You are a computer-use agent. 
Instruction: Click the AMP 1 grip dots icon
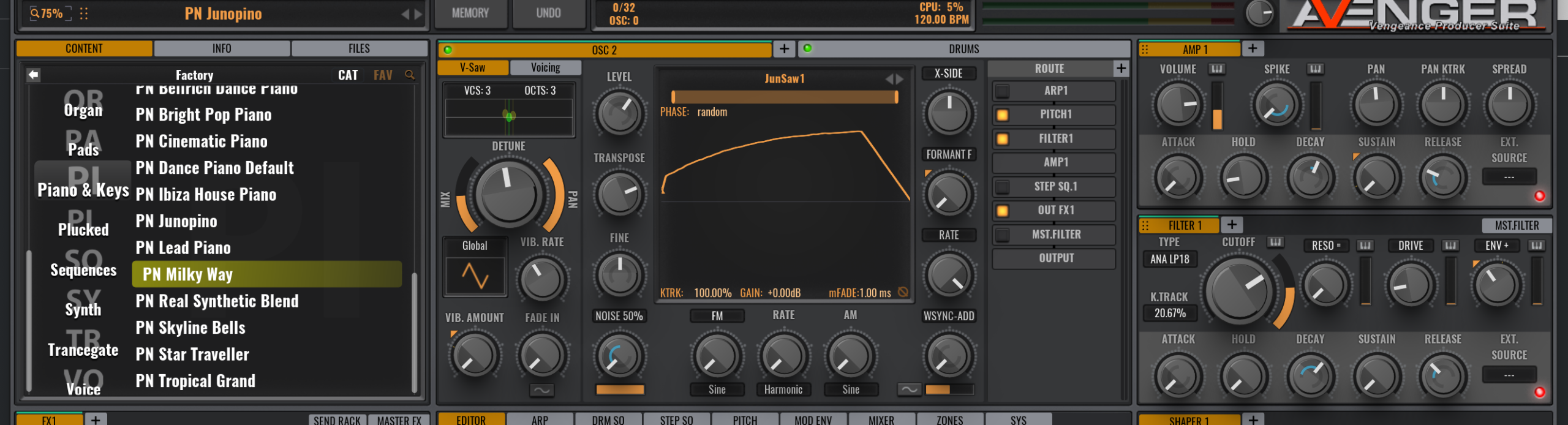point(1145,49)
